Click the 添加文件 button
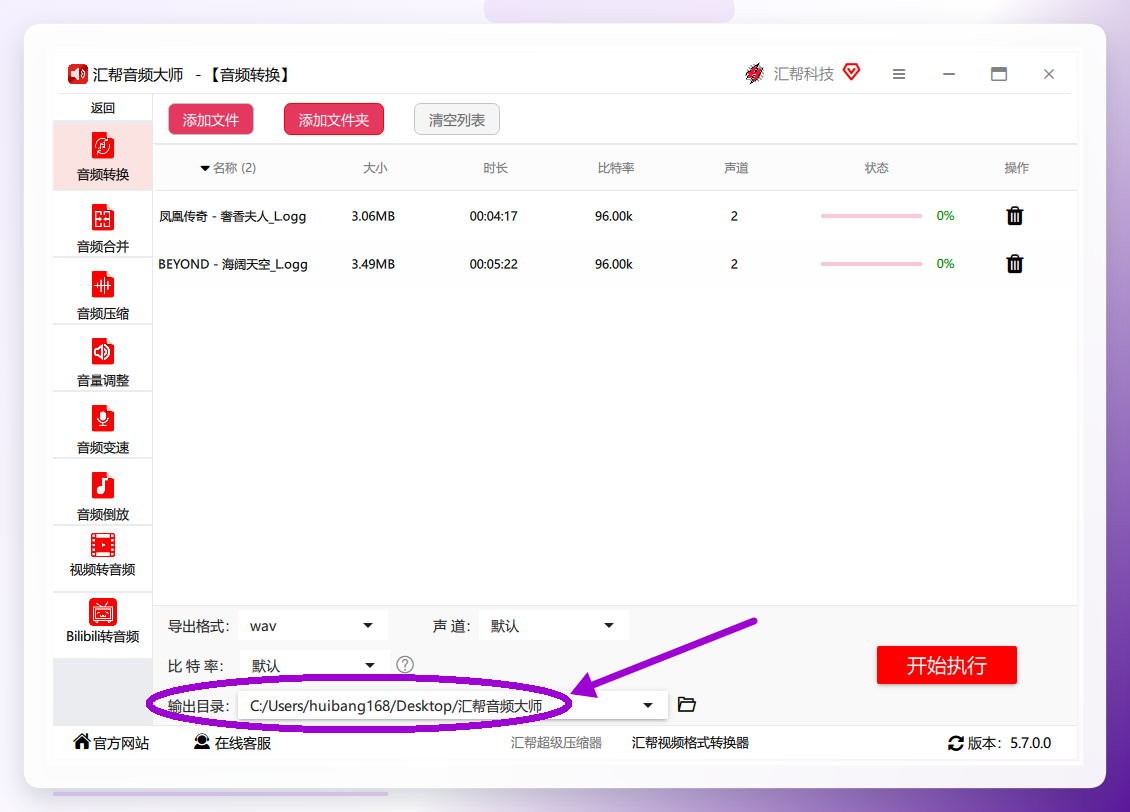Screen dimensions: 1130x812 (x=210, y=120)
